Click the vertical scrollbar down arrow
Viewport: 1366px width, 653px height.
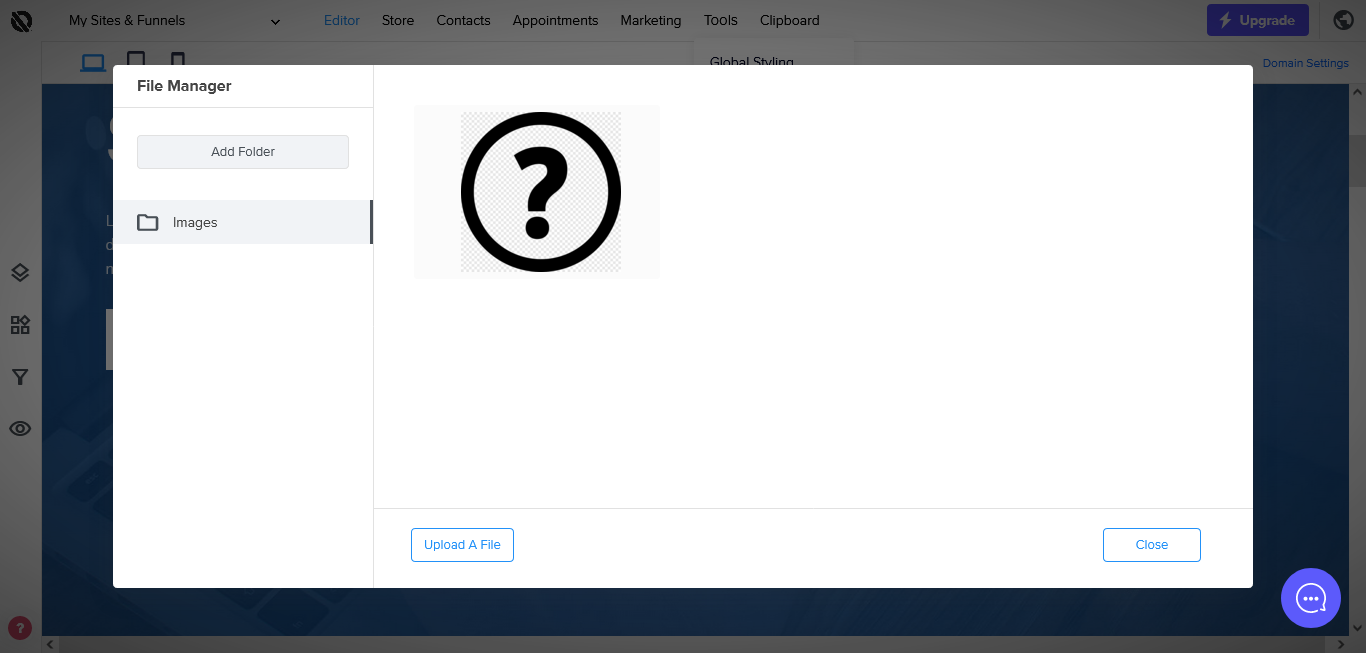coord(1357,628)
